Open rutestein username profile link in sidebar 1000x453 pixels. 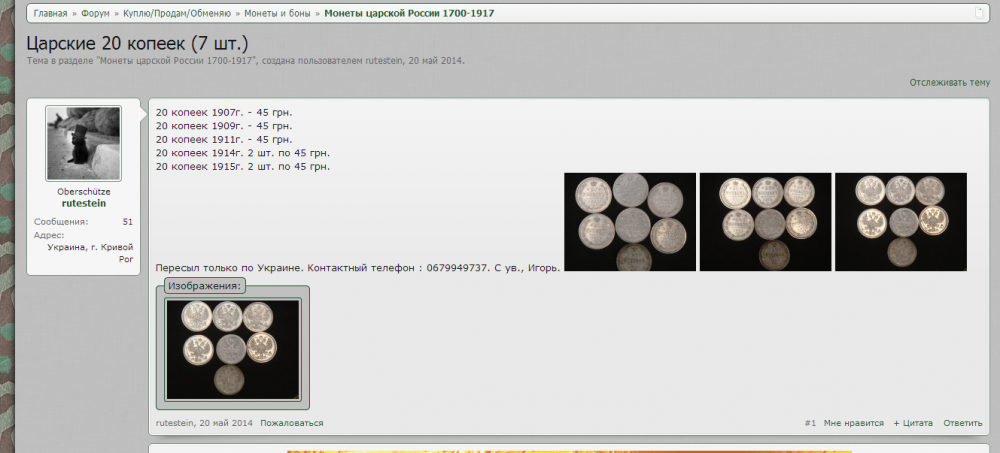point(83,203)
